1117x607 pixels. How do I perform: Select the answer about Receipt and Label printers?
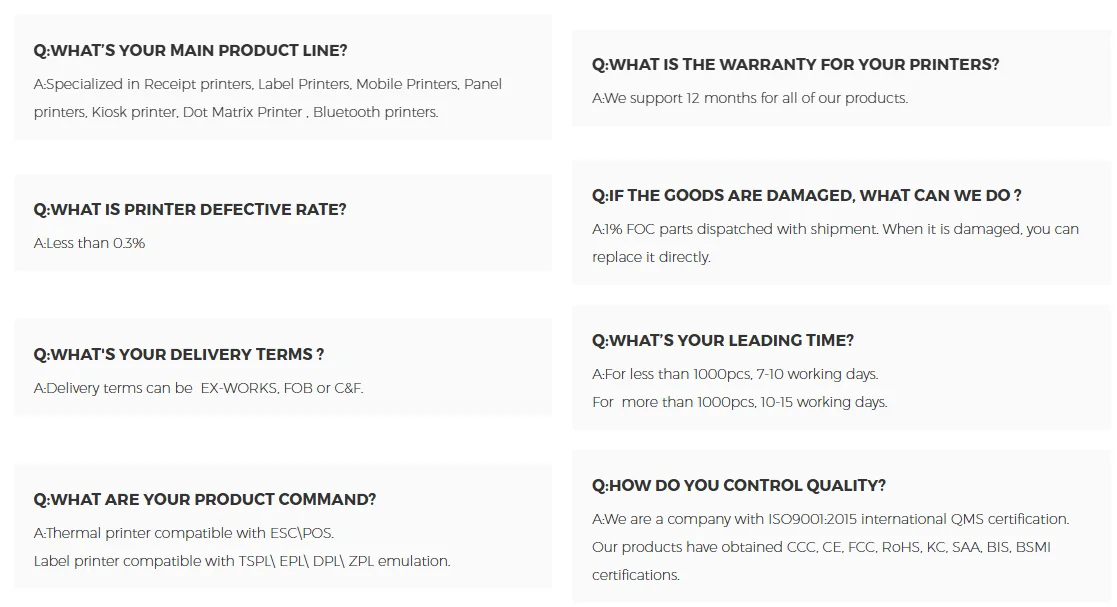[x=268, y=98]
